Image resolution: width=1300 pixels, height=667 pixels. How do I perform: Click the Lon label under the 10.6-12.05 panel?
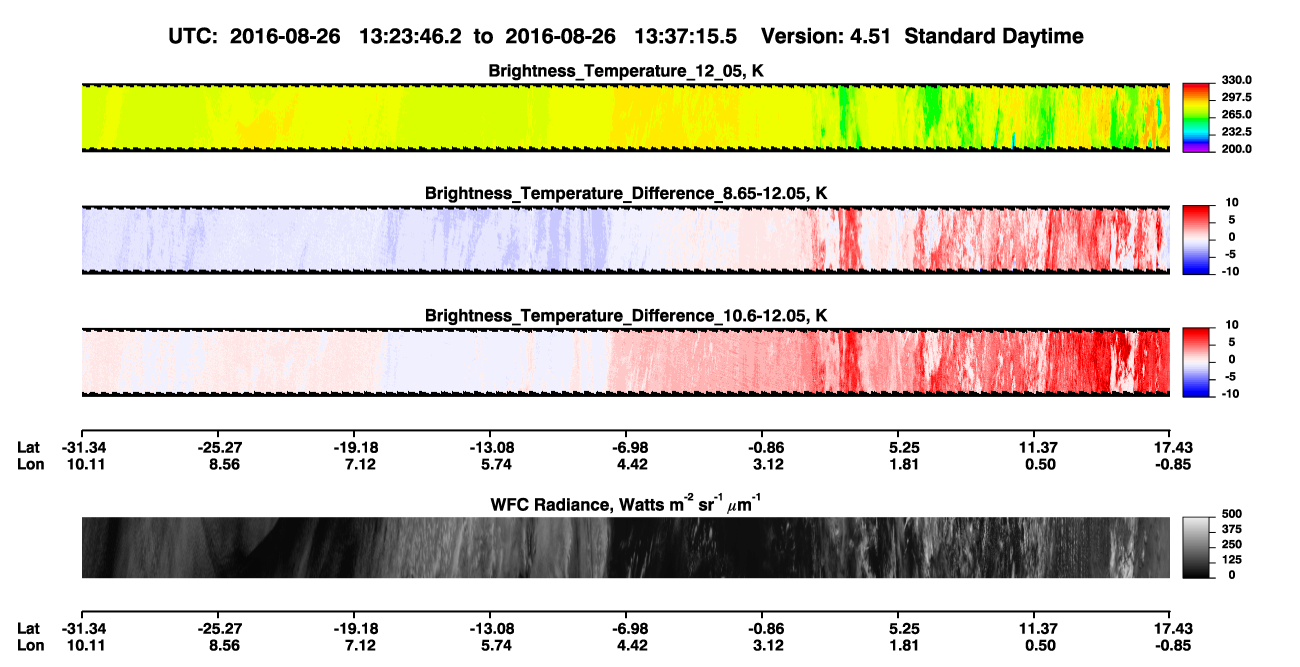[x=29, y=464]
